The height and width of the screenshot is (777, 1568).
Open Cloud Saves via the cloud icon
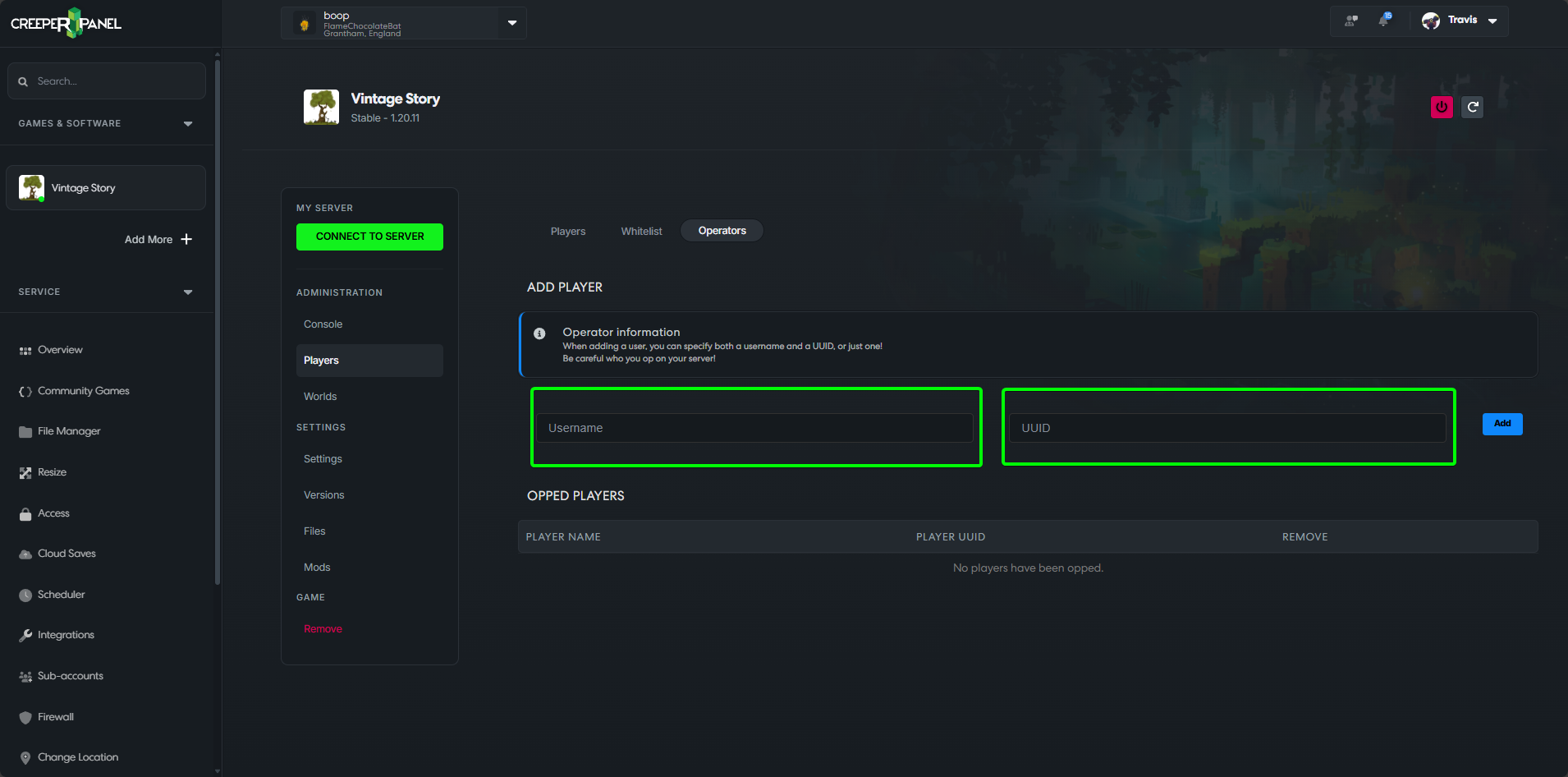pos(25,554)
